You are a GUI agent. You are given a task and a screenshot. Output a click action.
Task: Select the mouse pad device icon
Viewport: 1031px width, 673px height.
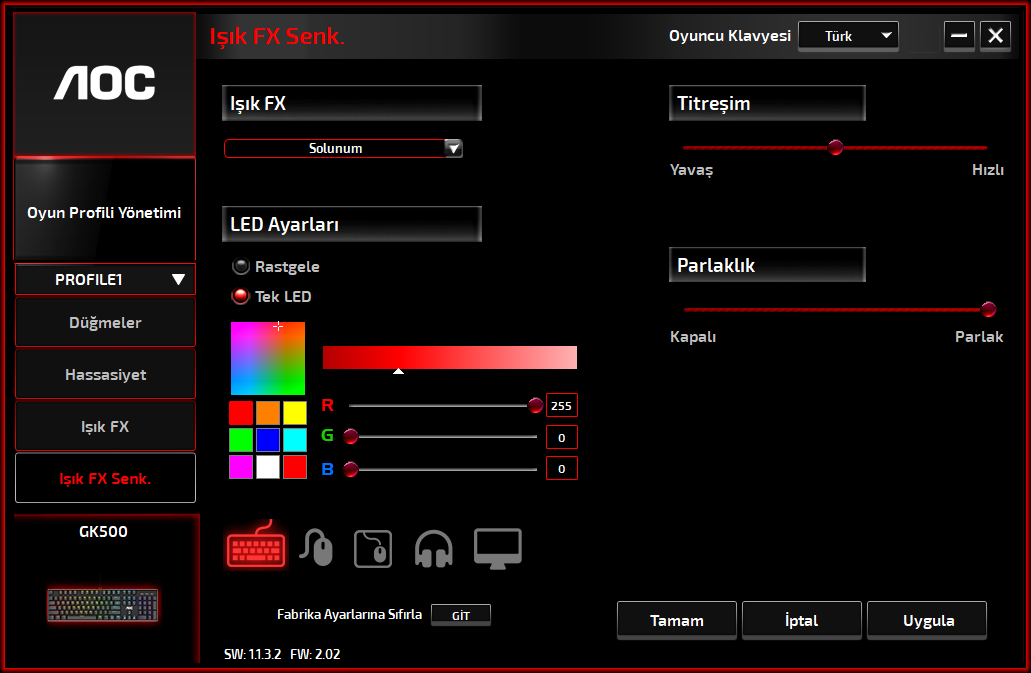point(373,549)
